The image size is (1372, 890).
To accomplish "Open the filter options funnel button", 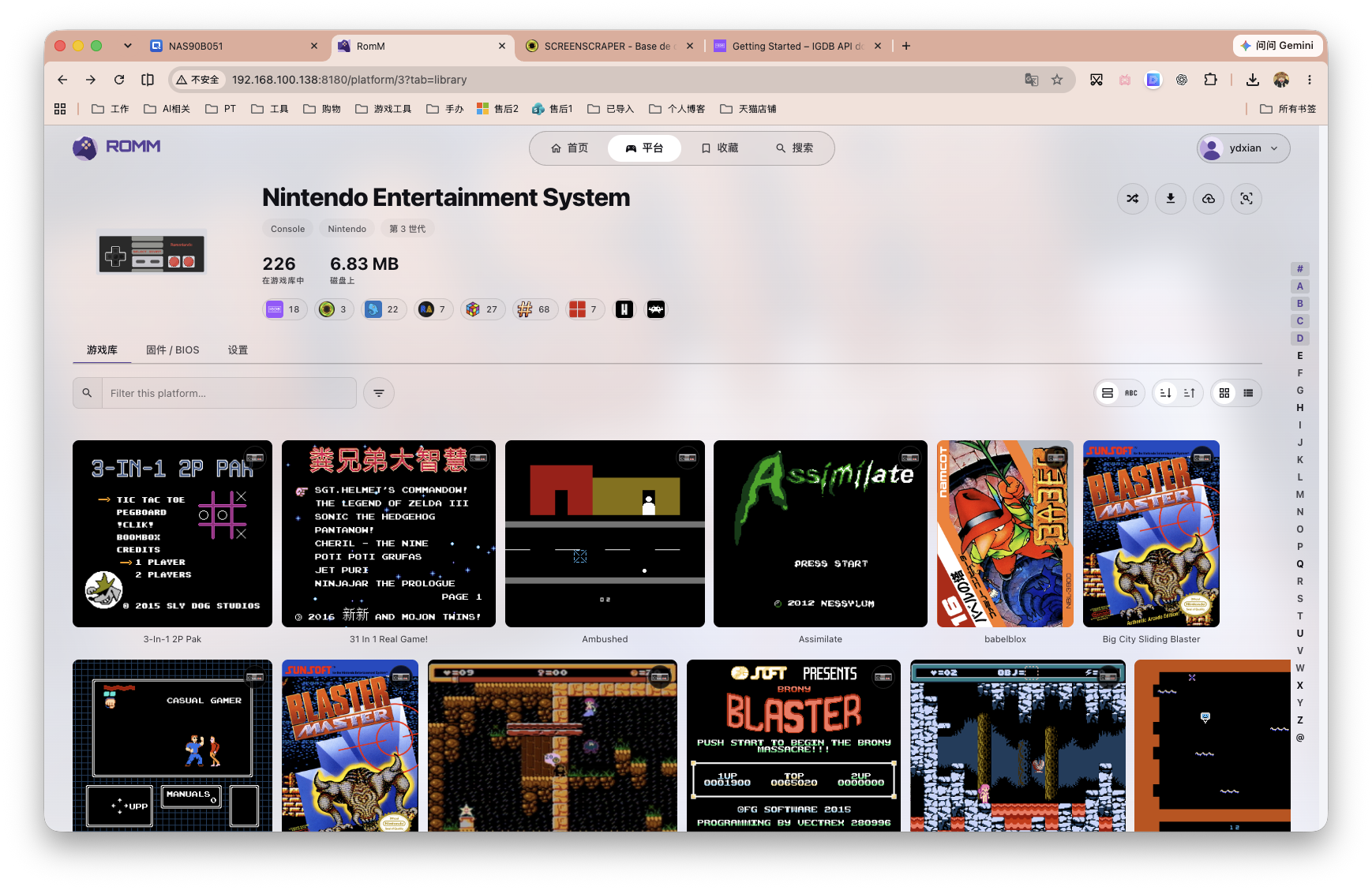I will (x=379, y=393).
